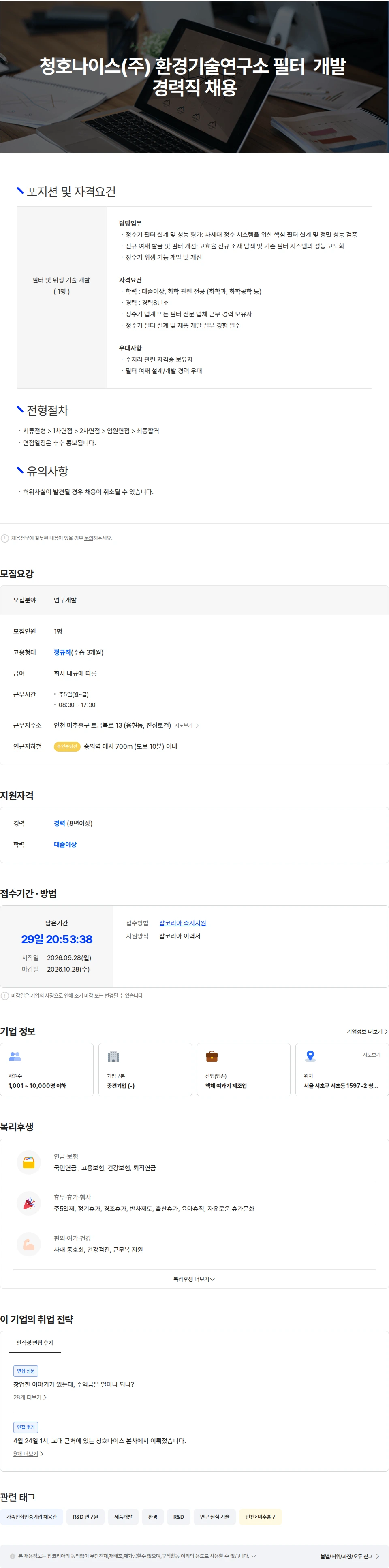The height and width of the screenshot is (1568, 389).
Task: Click the 08:30 ~ 17:30 working hours text
Action: pyautogui.click(x=77, y=705)
